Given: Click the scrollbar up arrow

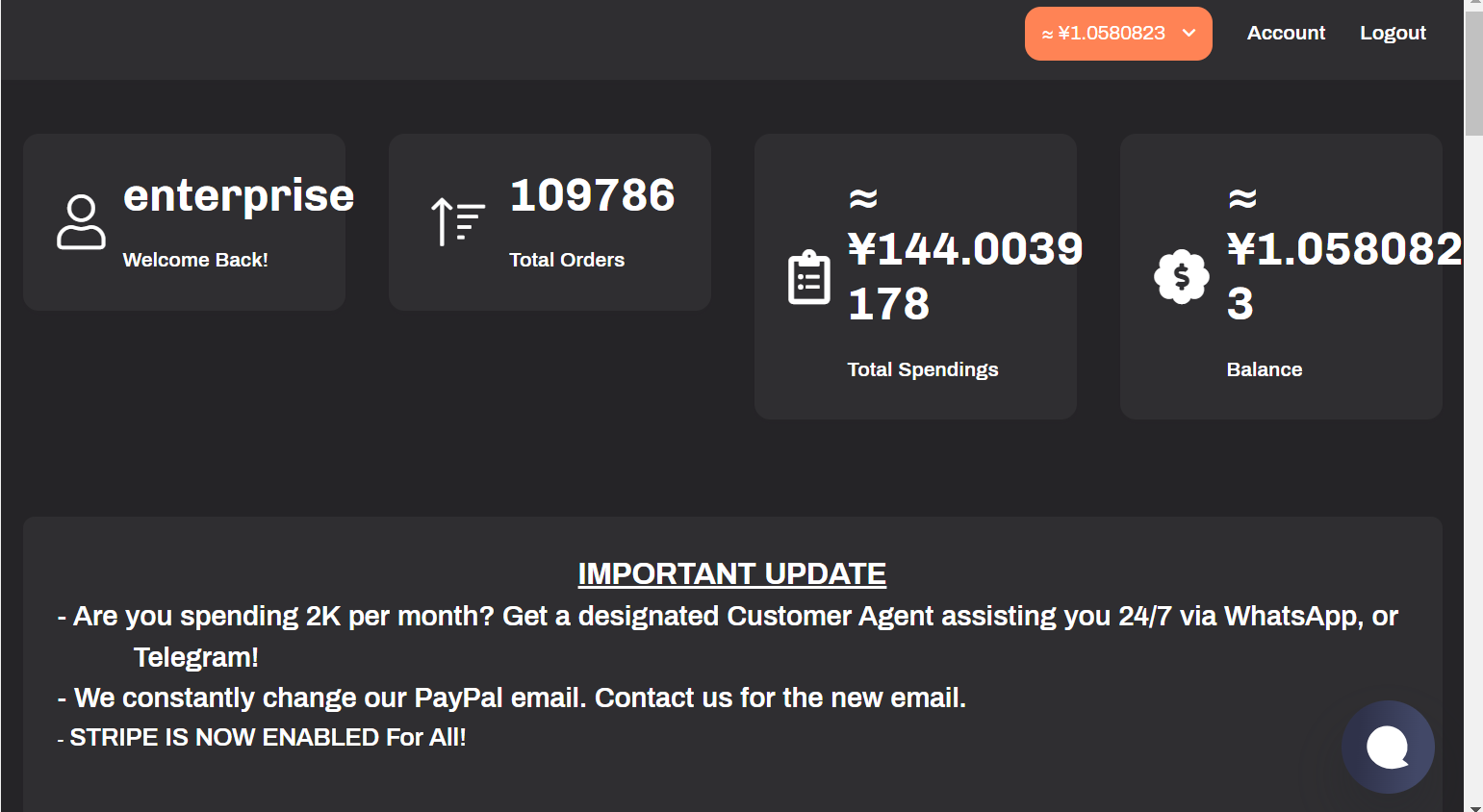Looking at the screenshot, I should 1473,6.
